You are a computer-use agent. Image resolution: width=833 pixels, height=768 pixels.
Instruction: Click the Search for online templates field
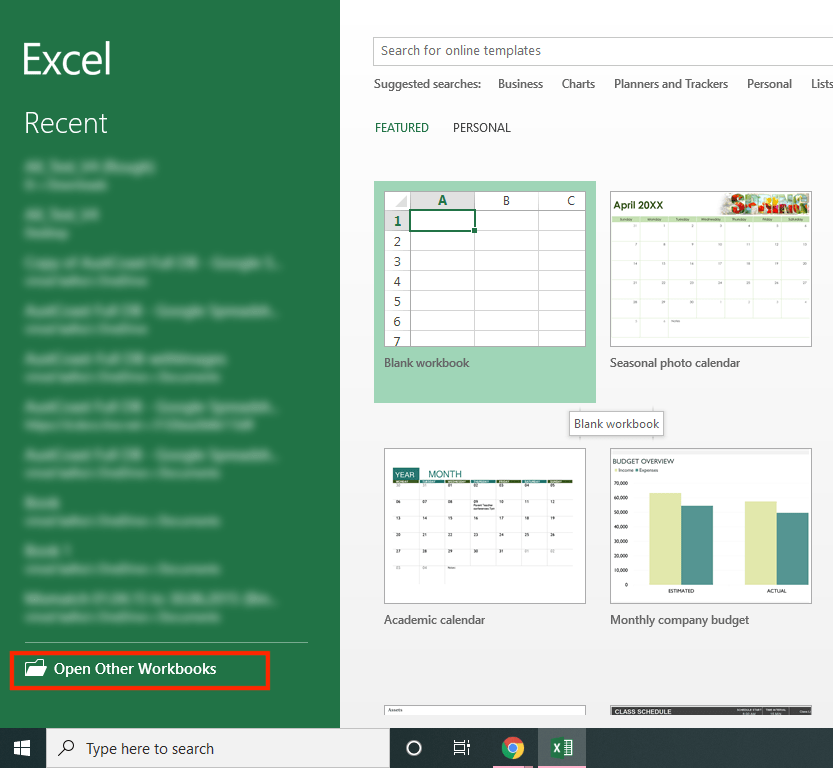[x=603, y=51]
